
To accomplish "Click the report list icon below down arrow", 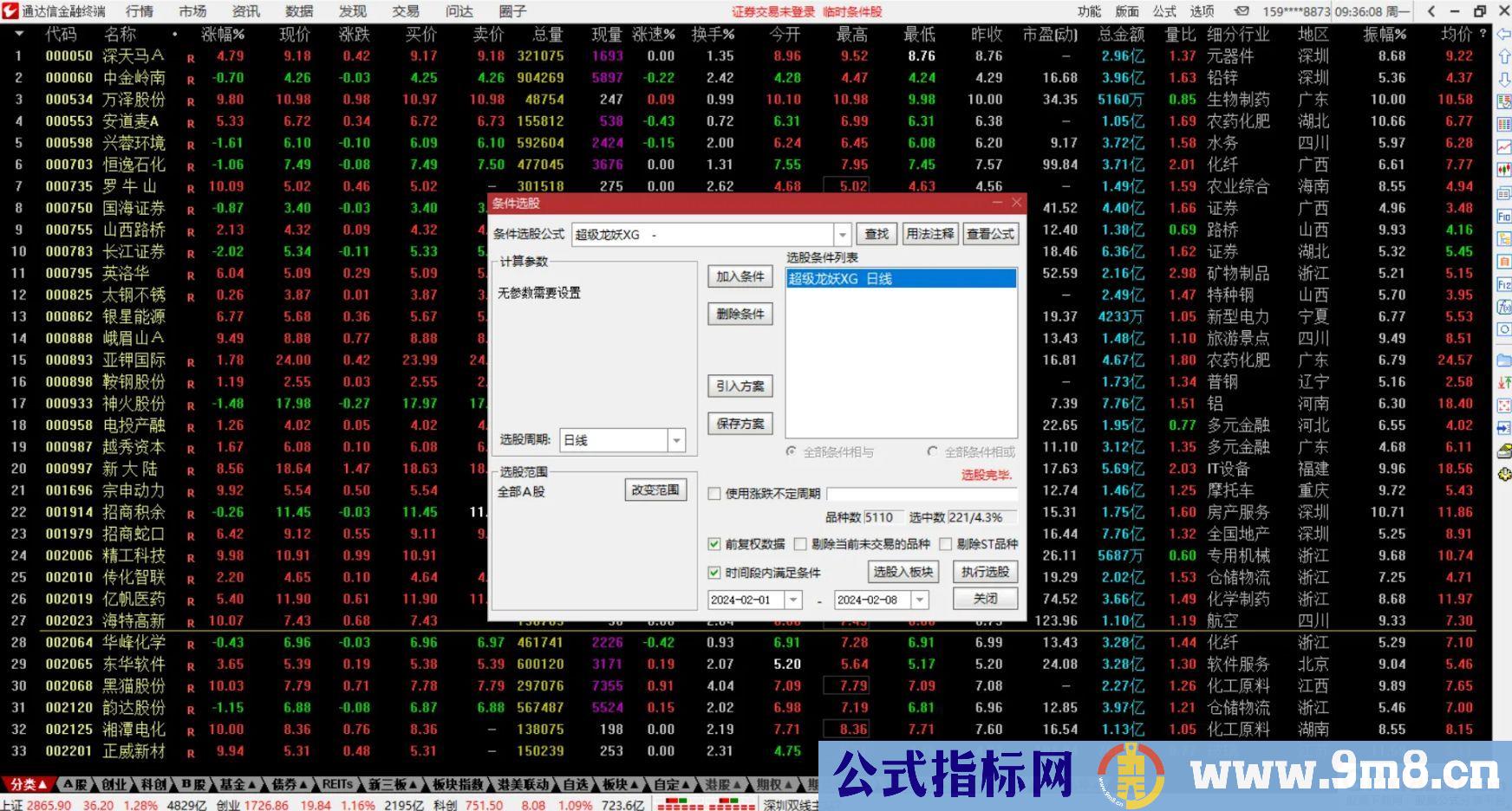I will pyautogui.click(x=1504, y=101).
